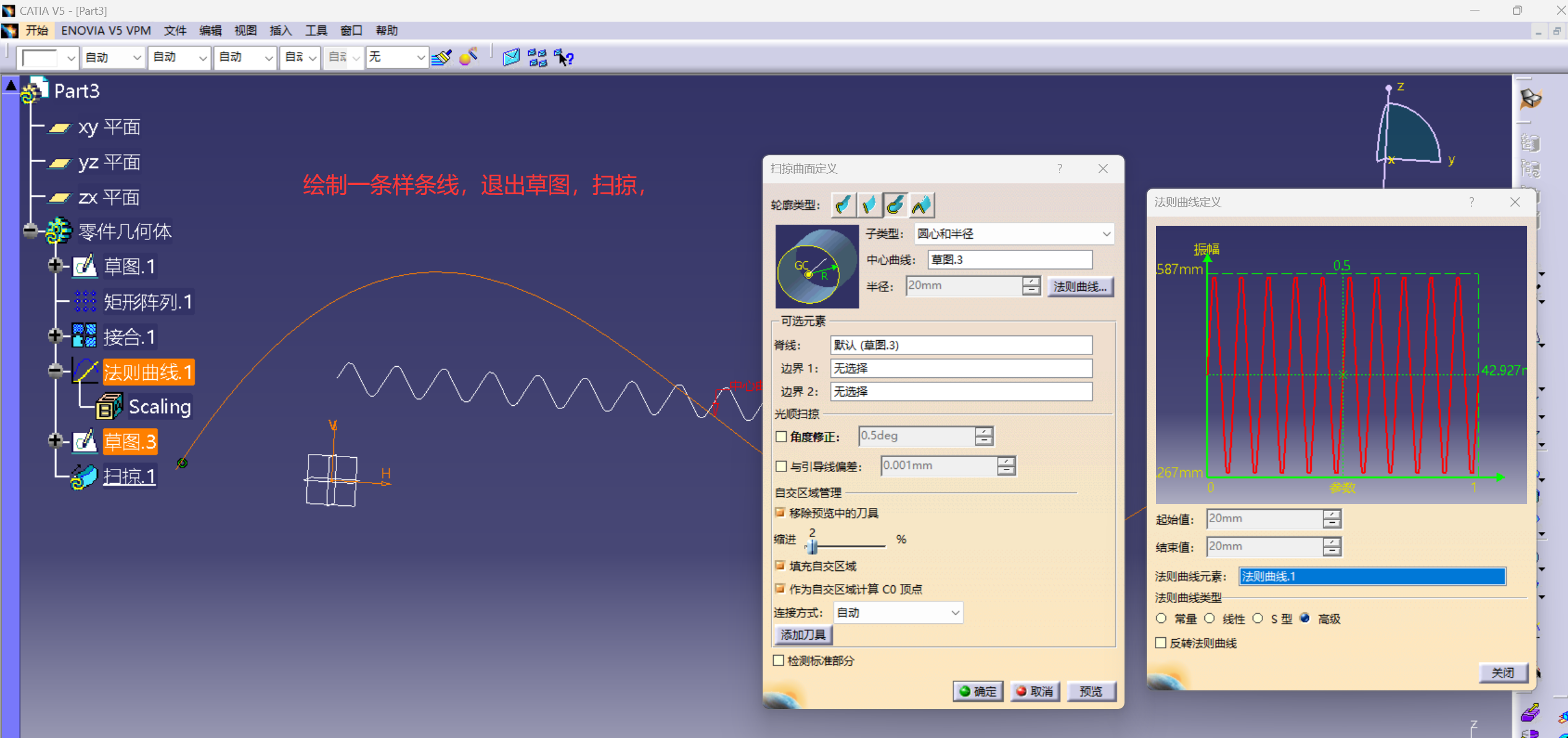
Task: Select the circle profile type icon
Action: pyautogui.click(x=895, y=205)
